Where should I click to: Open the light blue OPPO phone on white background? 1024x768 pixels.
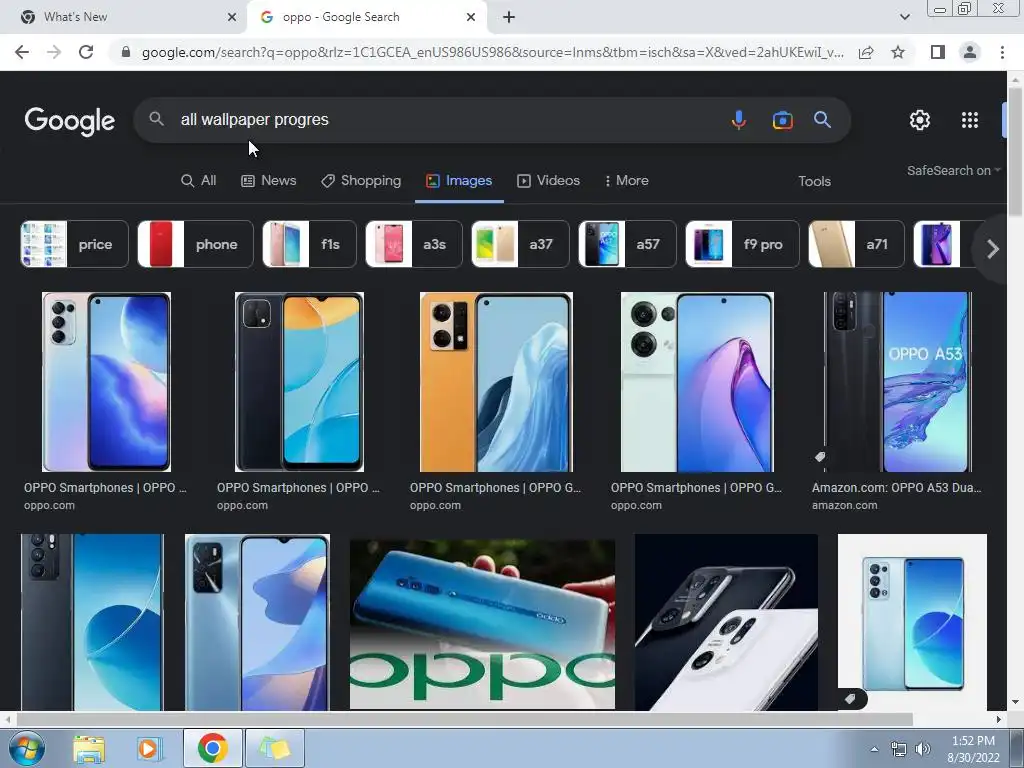pos(912,622)
